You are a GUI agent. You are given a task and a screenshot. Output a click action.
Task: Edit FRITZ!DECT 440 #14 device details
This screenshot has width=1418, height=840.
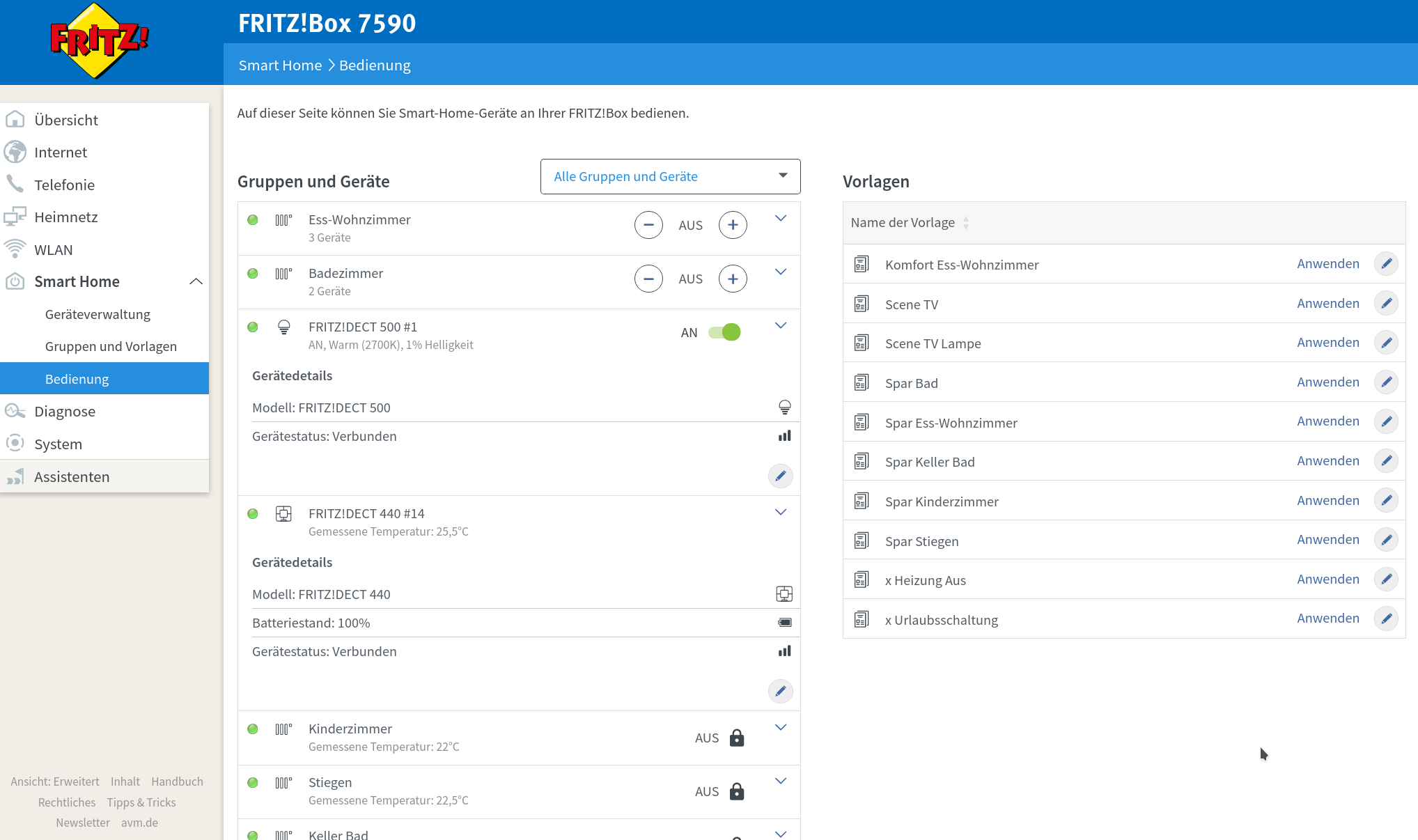780,692
